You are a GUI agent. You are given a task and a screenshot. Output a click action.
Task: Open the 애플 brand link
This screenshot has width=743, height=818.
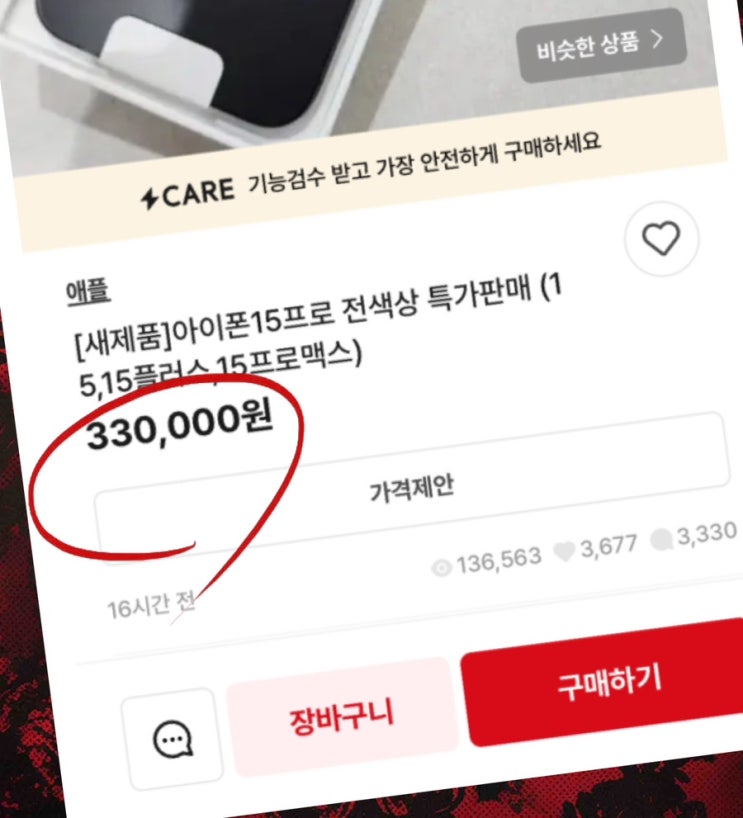[88, 293]
